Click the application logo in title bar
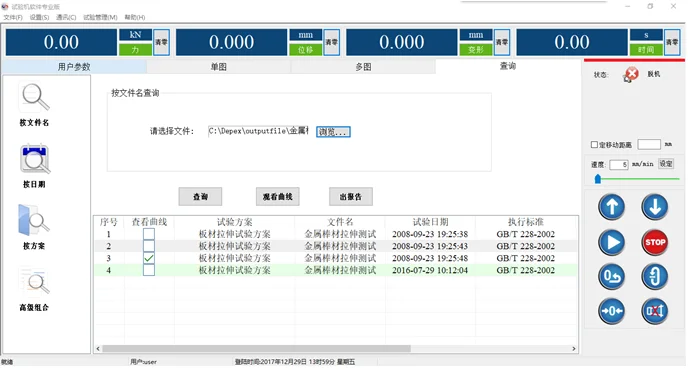The image size is (688, 370). click(5, 7)
